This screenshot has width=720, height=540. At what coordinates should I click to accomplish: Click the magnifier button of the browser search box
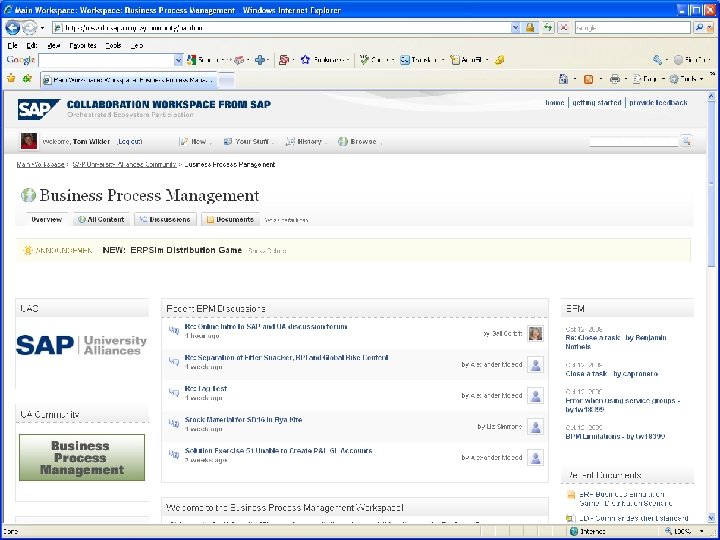tap(699, 28)
